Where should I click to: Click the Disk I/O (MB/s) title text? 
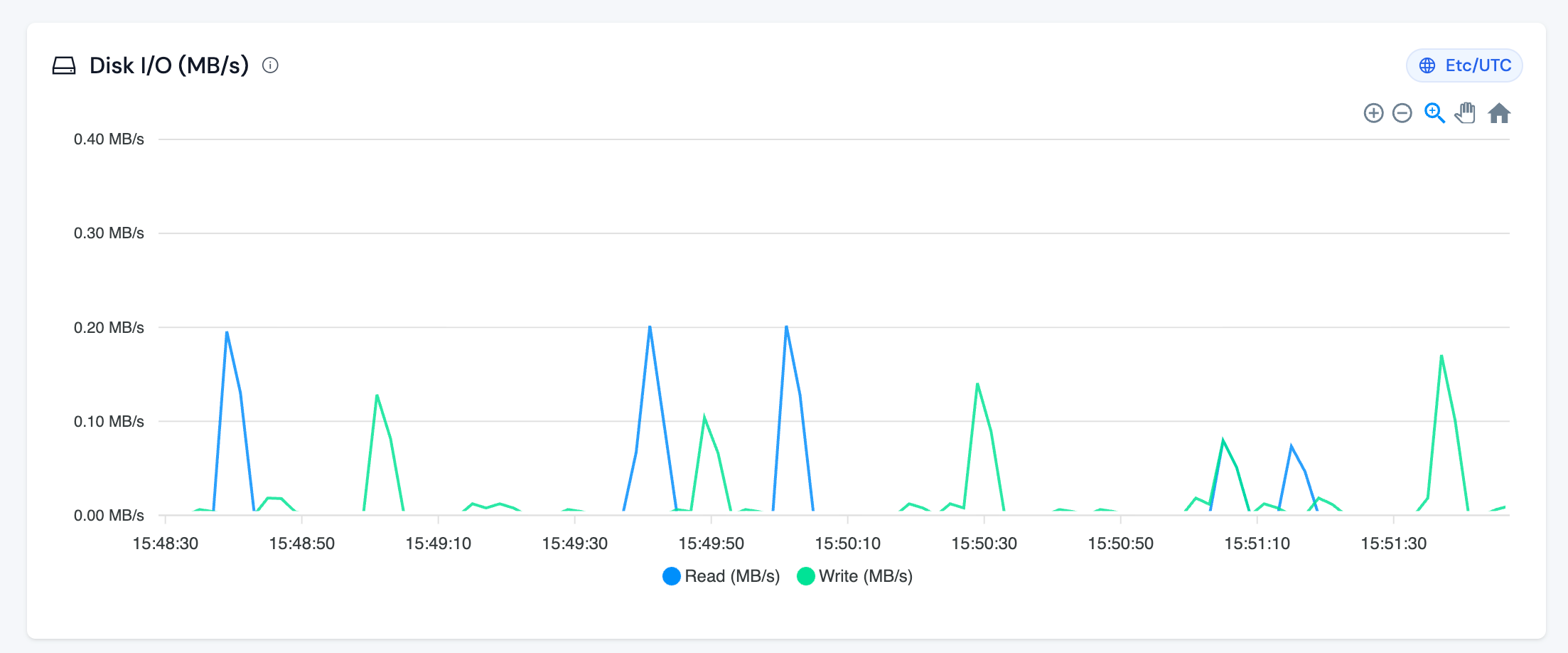point(169,65)
